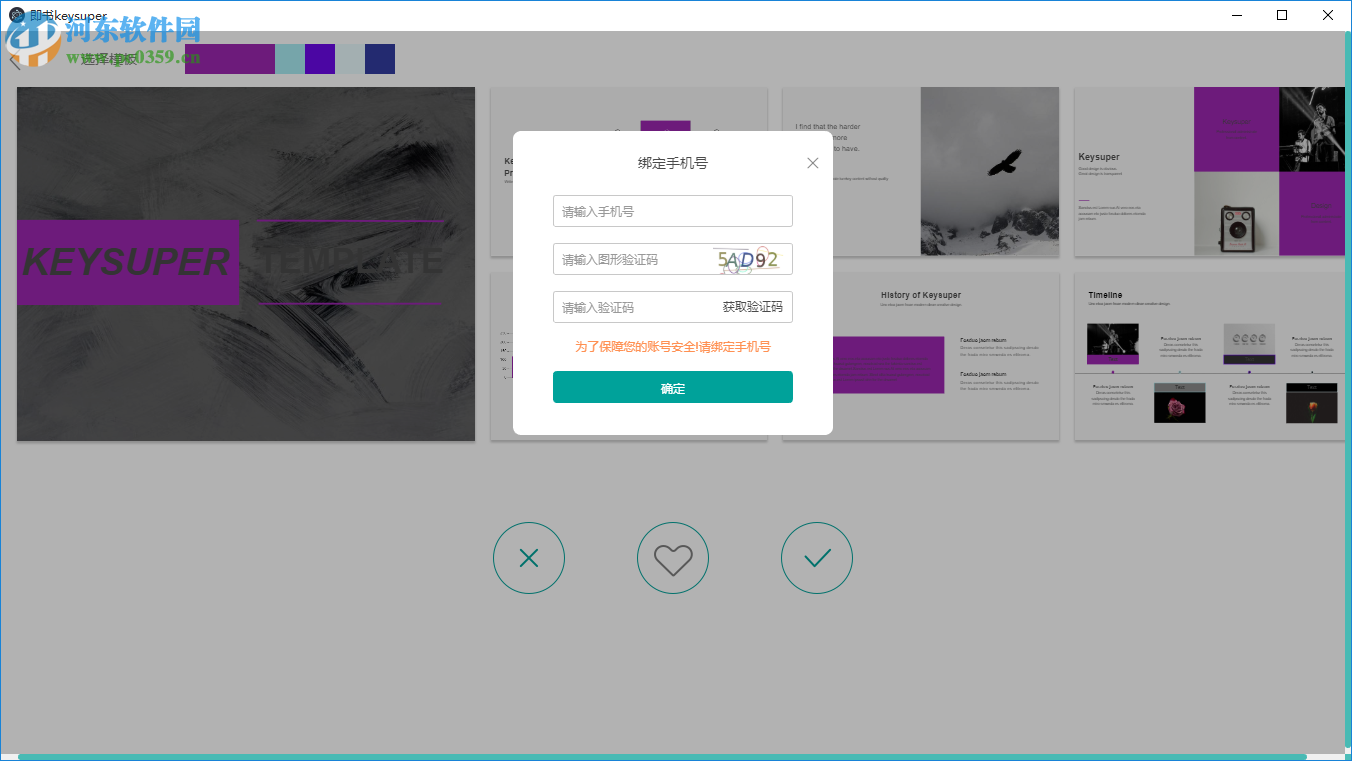The width and height of the screenshot is (1352, 761).
Task: Click 获取验证码 to request a code
Action: click(753, 307)
